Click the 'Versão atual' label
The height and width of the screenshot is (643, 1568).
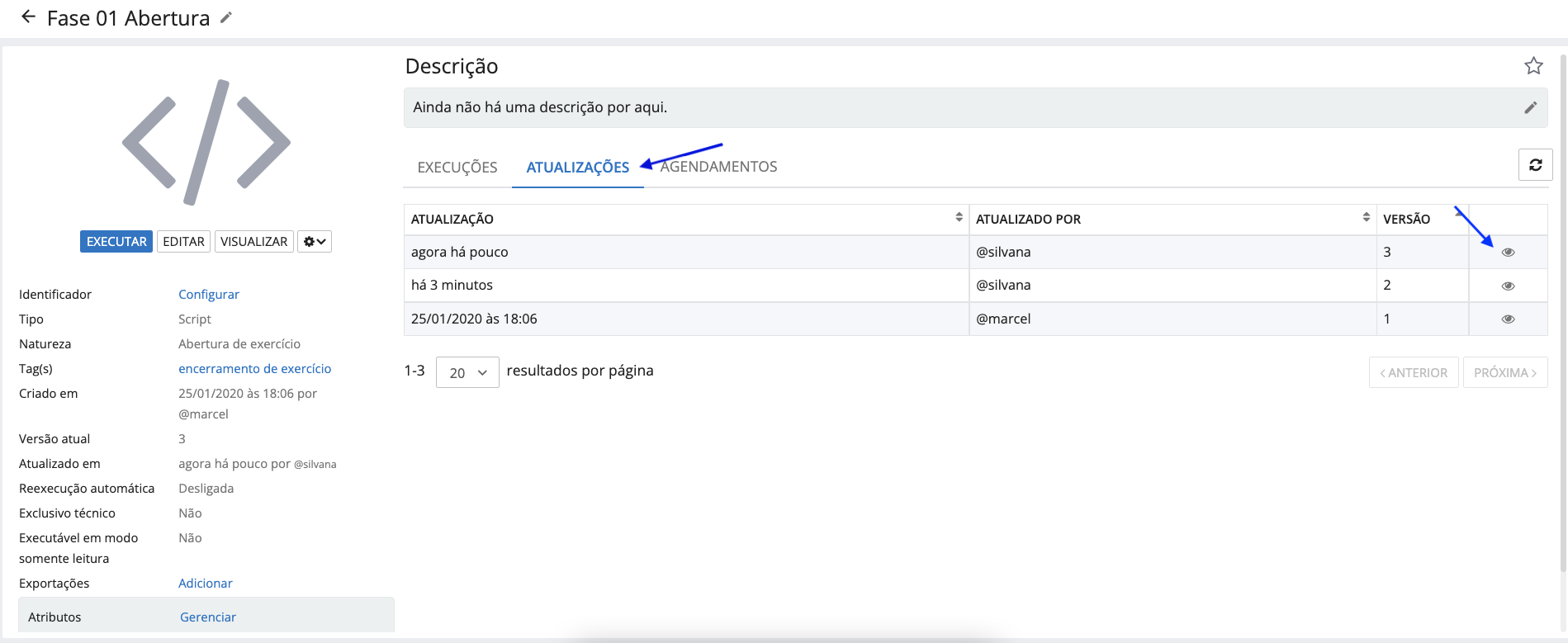(54, 439)
